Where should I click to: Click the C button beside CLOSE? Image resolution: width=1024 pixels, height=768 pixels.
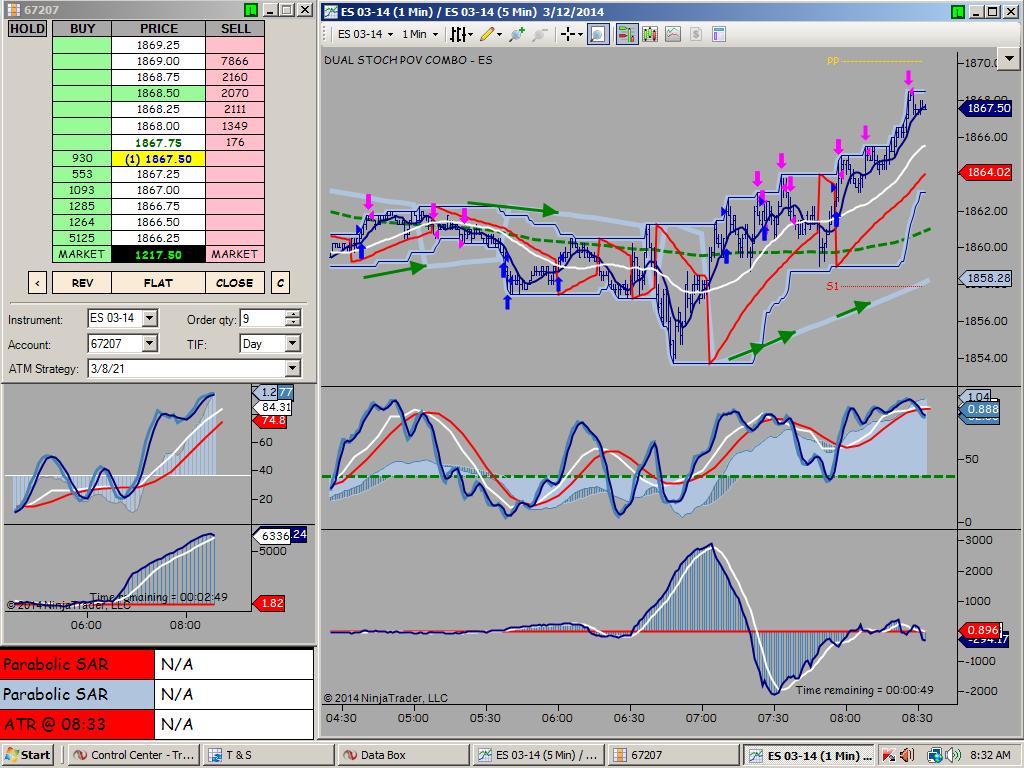tap(280, 283)
